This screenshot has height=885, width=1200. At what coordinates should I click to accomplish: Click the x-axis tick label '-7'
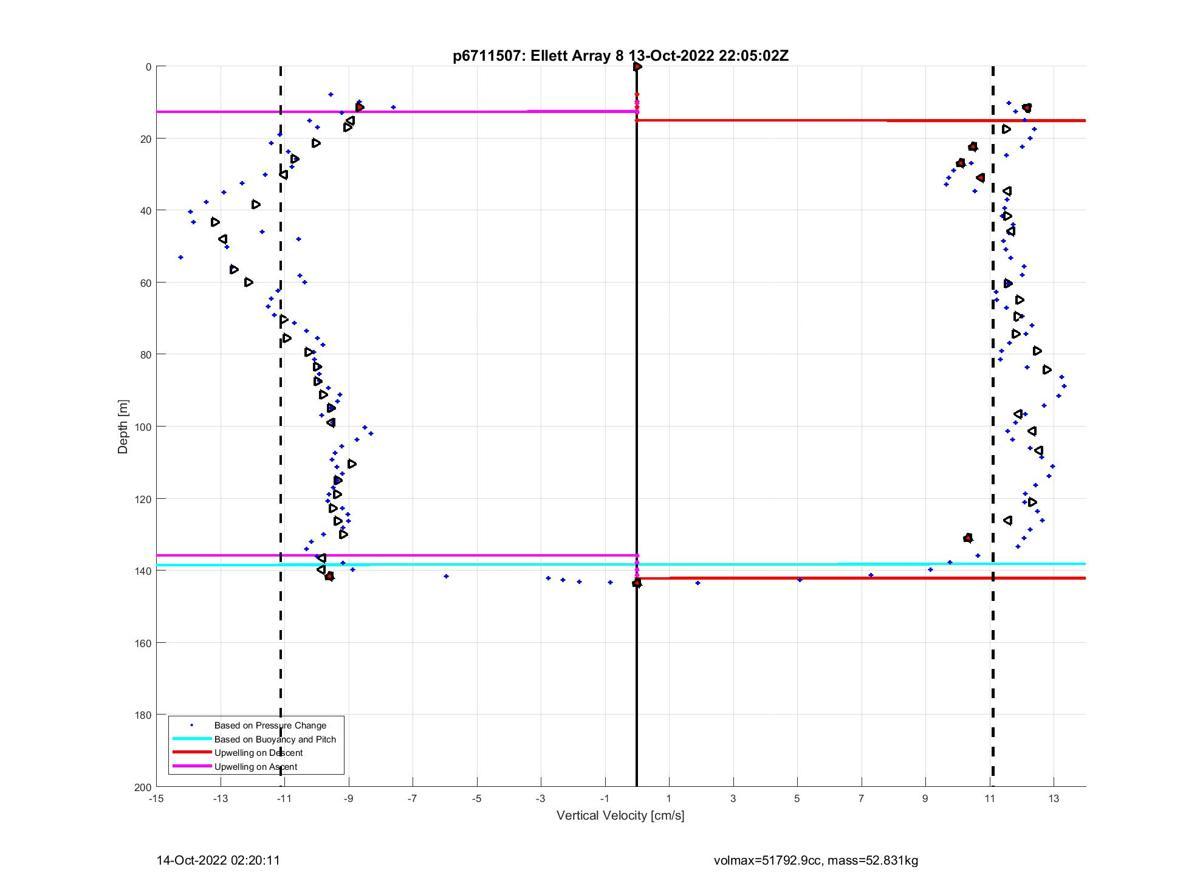(412, 798)
